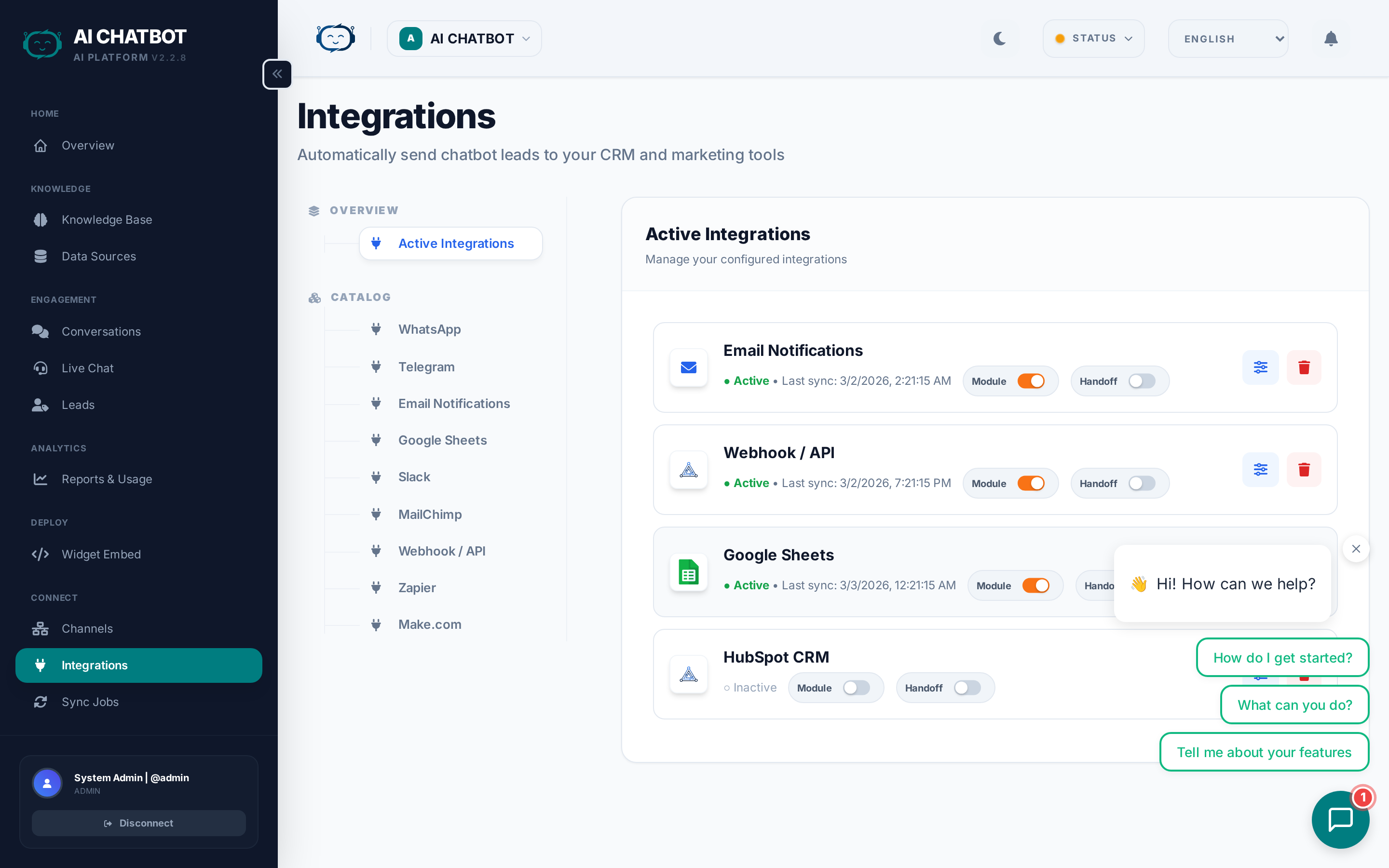The height and width of the screenshot is (868, 1389).
Task: Click the Disconnect button
Action: point(138,823)
